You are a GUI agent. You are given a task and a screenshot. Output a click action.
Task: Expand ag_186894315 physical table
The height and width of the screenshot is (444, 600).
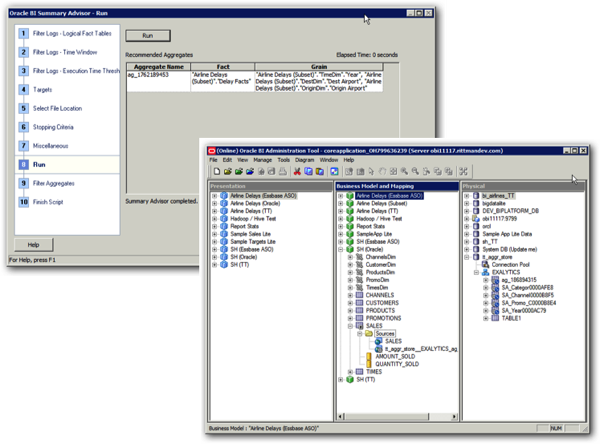[486, 280]
